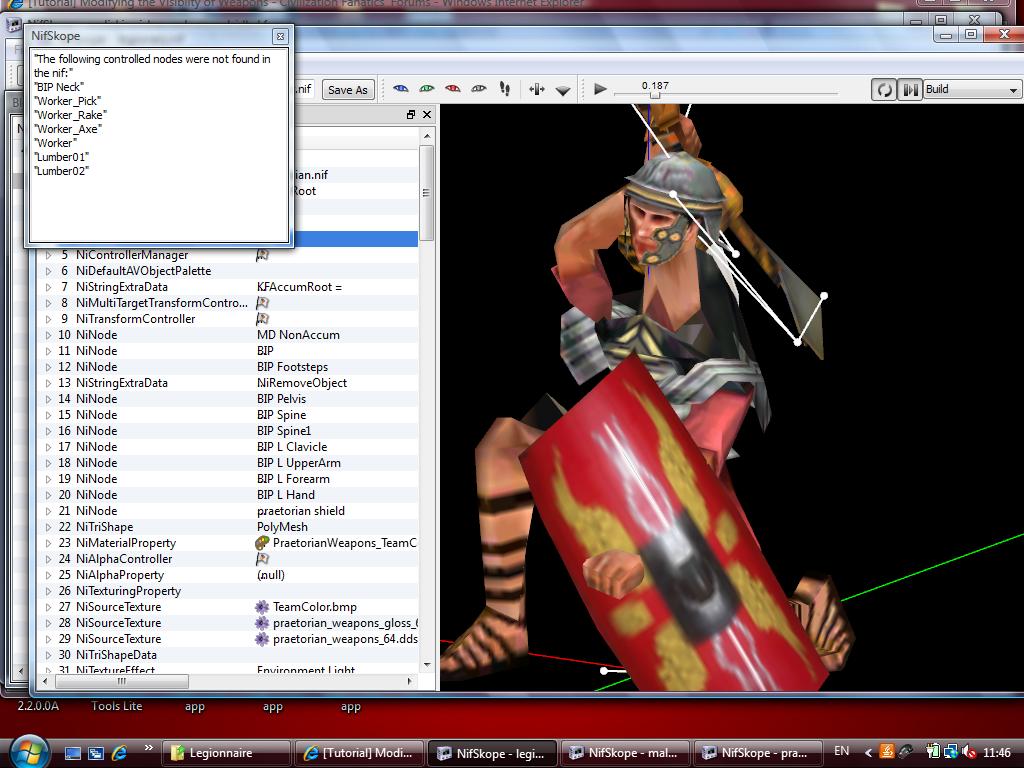Click the 'BIP Spine' value
Screen dimensions: 1024x768
pyautogui.click(x=281, y=415)
